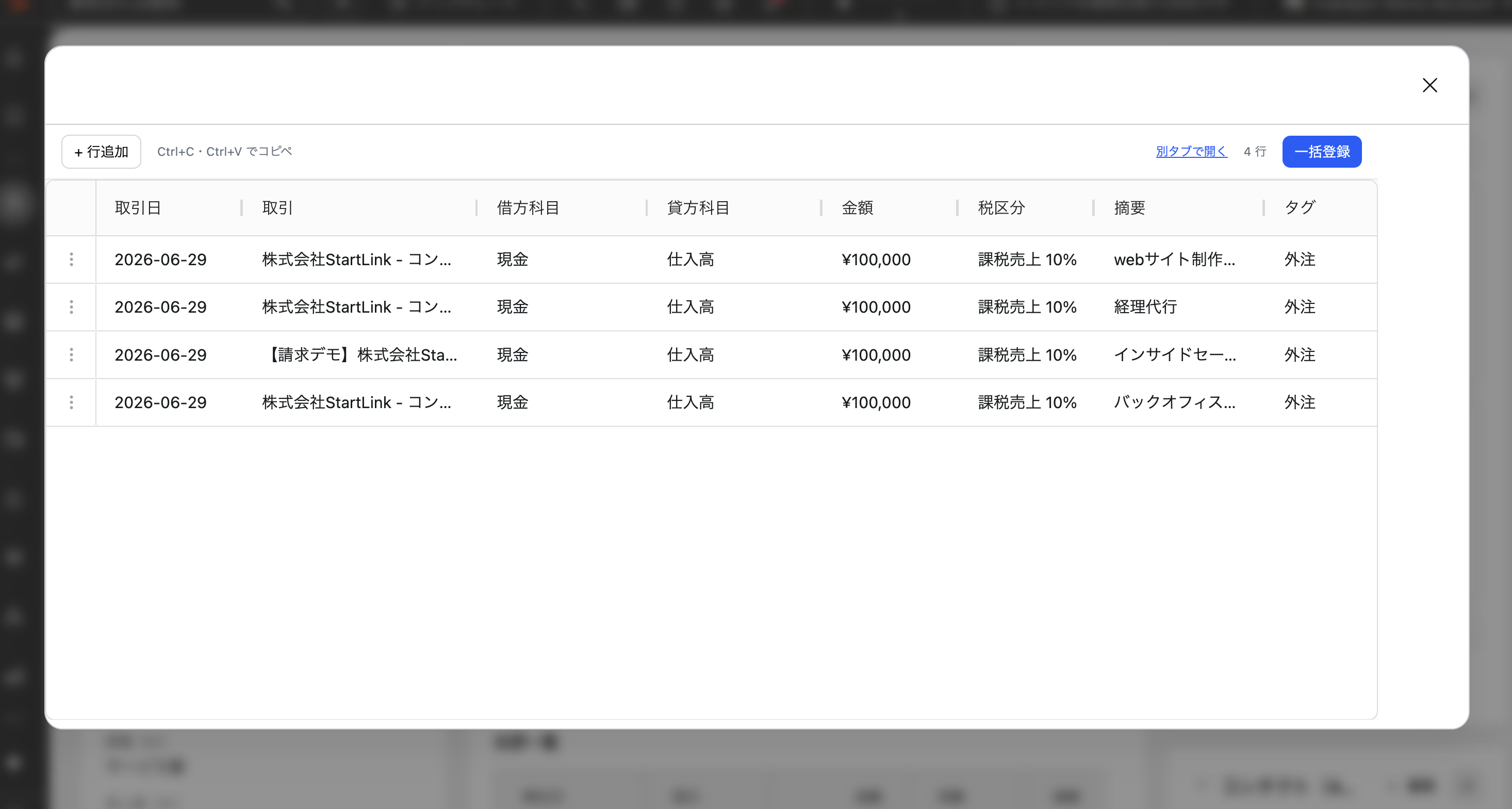Viewport: 1512px width, 809px height.
Task: Select the 金額 column header
Action: pyautogui.click(x=889, y=208)
